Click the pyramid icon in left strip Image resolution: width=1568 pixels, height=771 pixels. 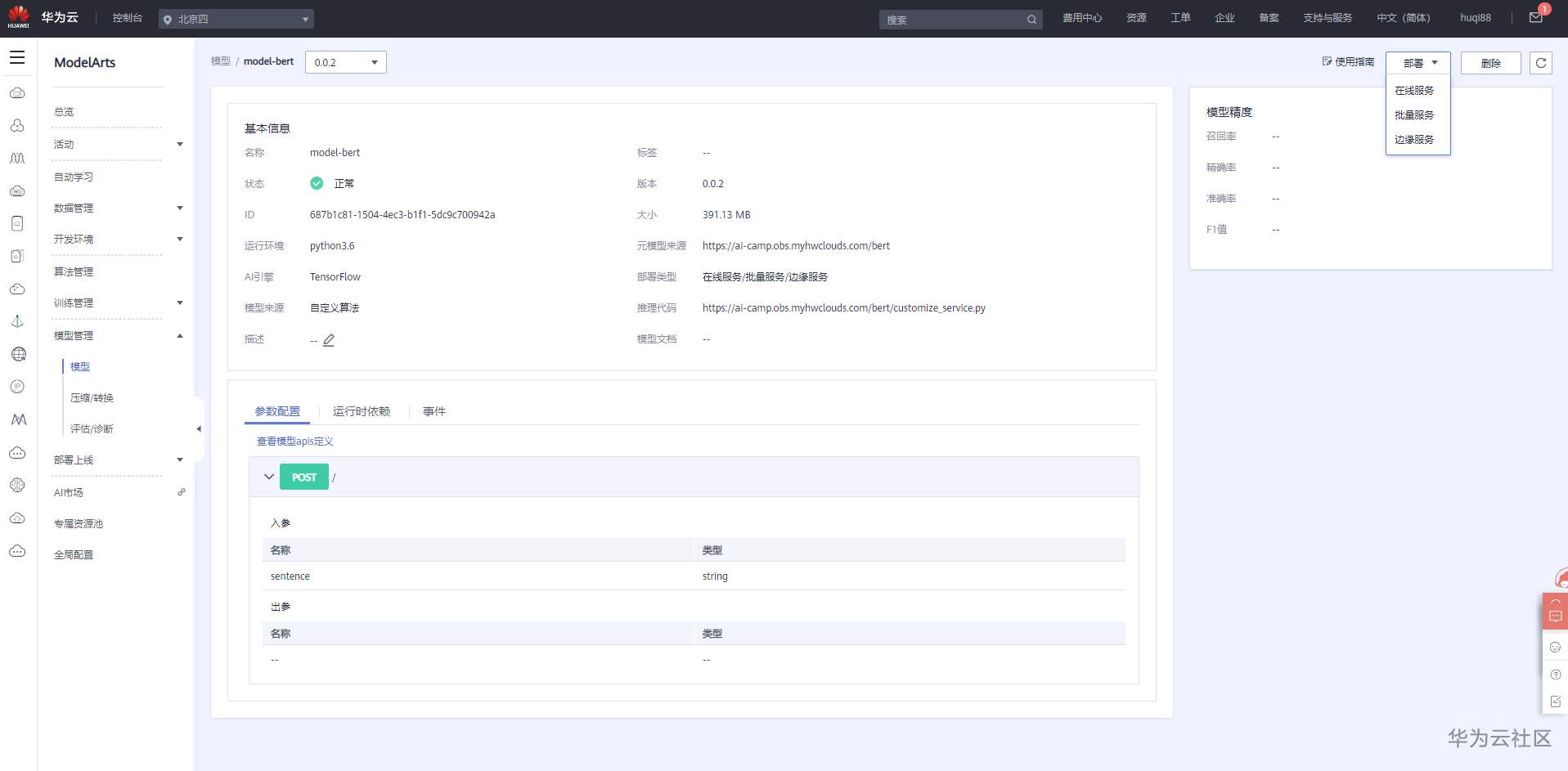tap(17, 321)
